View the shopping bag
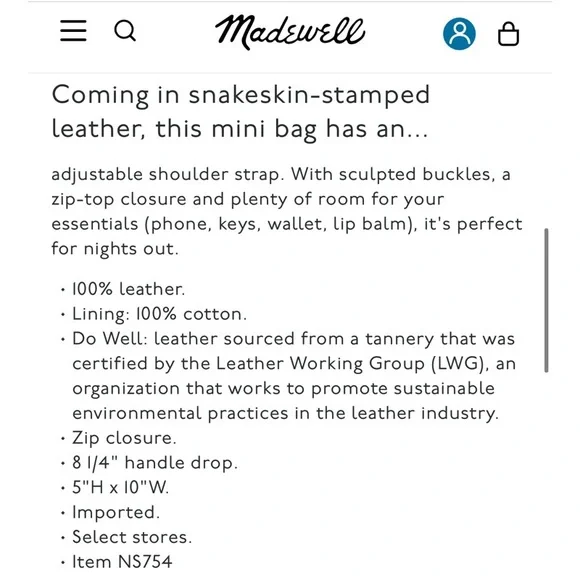Image resolution: width=580 pixels, height=580 pixels. 508,34
